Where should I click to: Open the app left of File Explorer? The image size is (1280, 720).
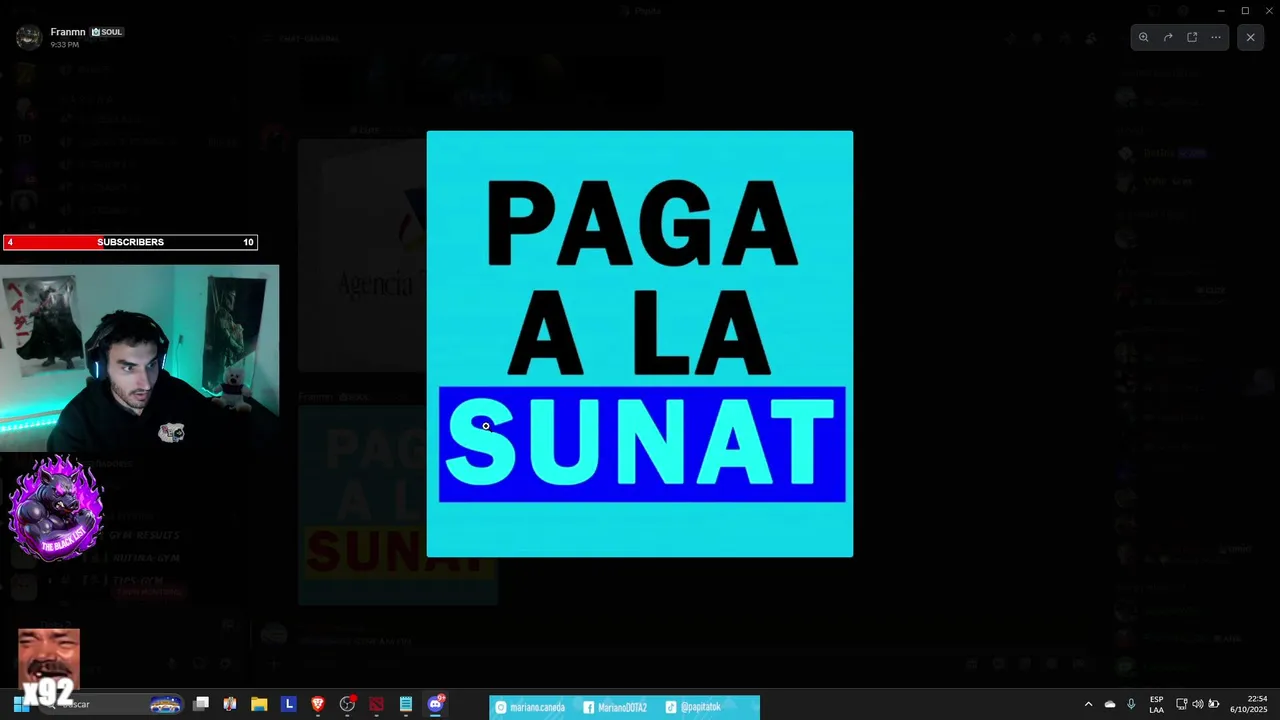[230, 704]
